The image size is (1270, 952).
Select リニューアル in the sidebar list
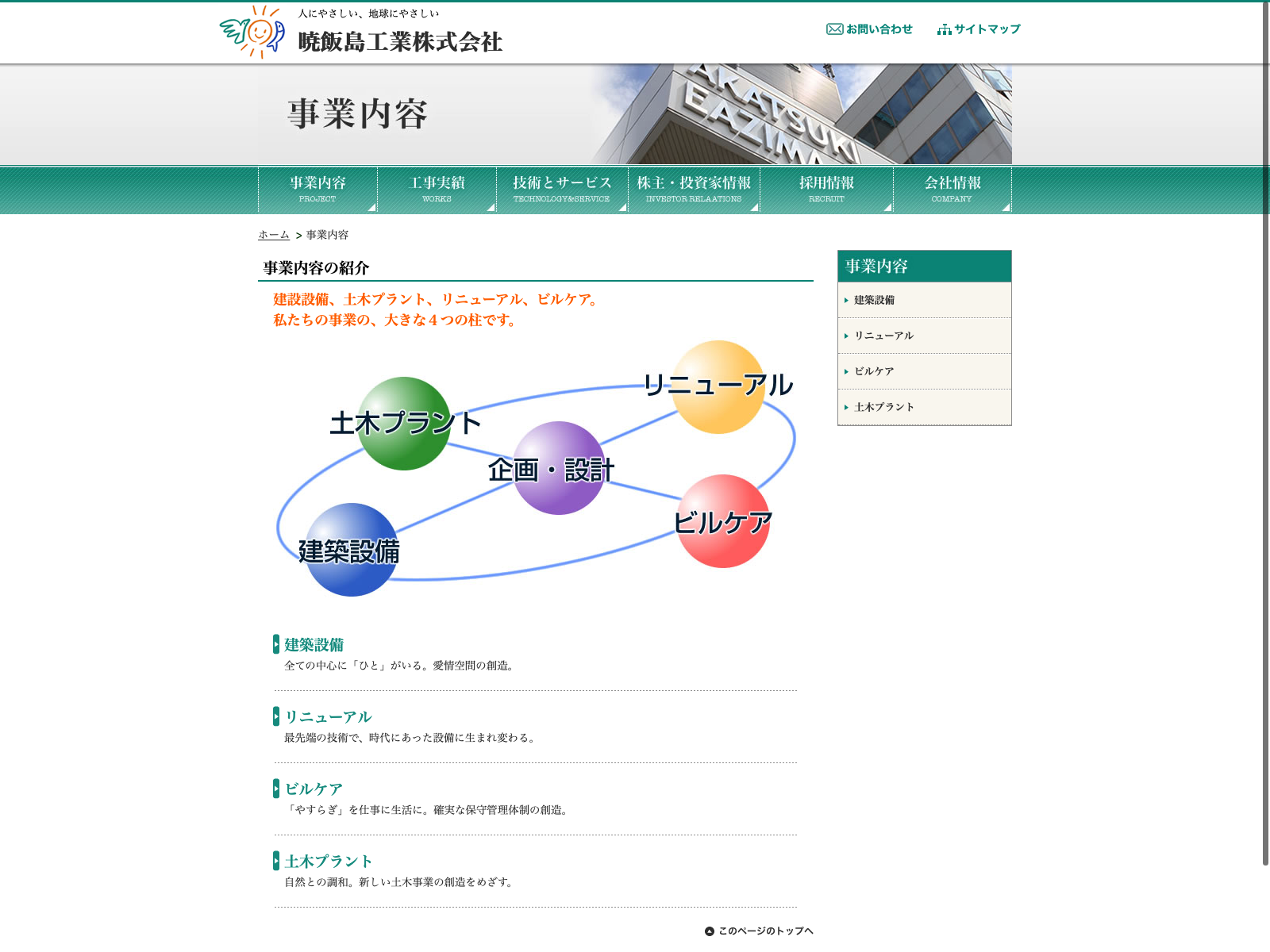[x=883, y=336]
